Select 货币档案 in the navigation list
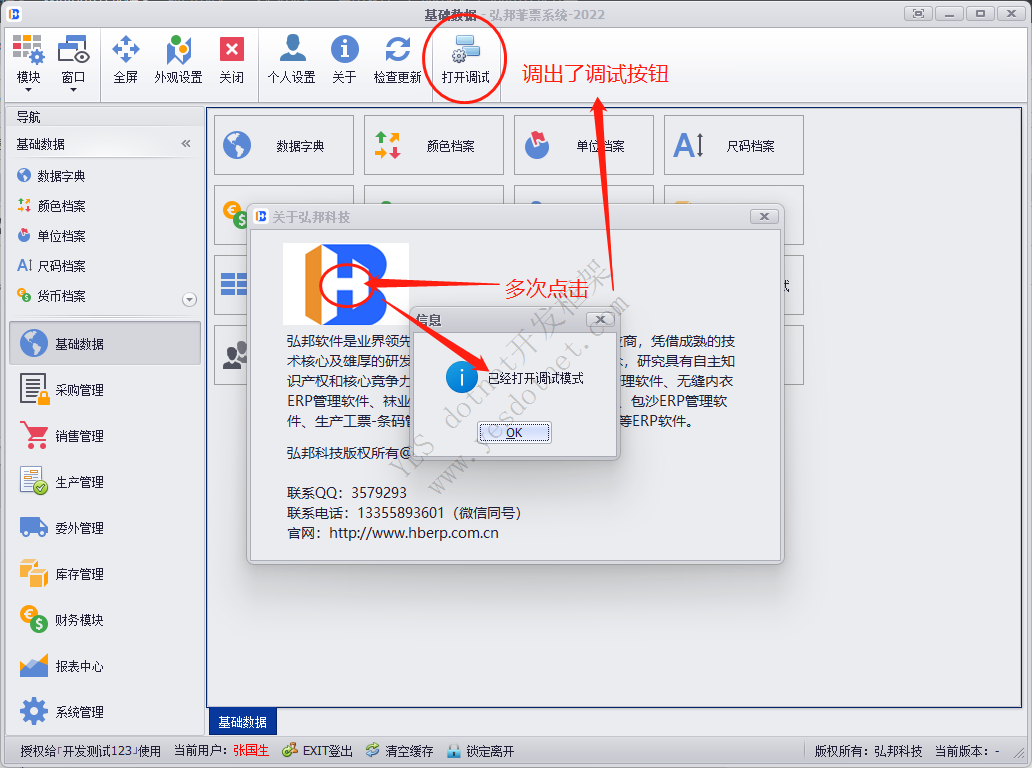This screenshot has height=768, width=1032. point(61,296)
